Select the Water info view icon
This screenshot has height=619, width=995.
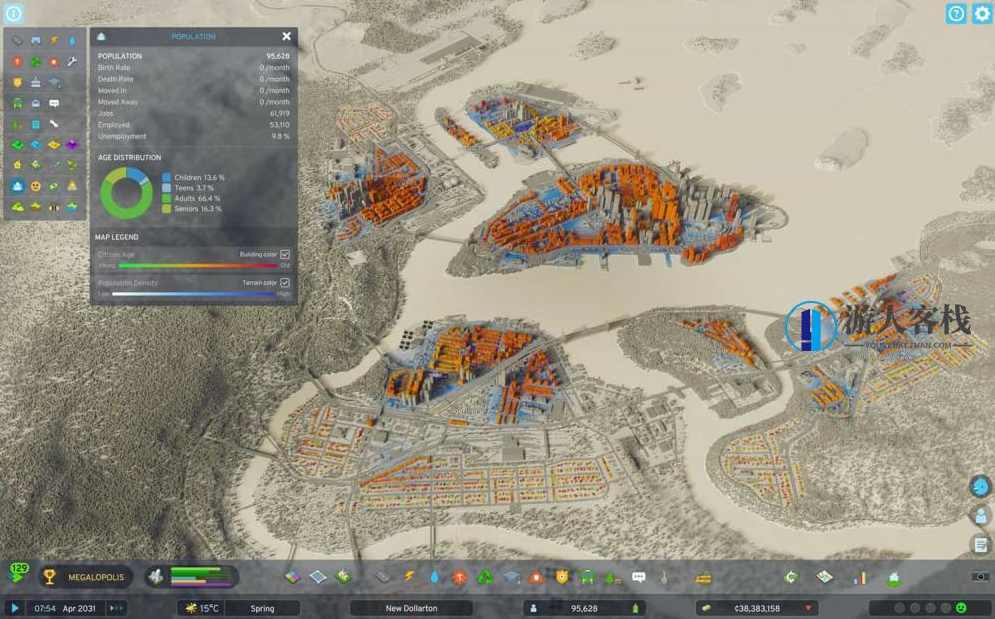(72, 39)
